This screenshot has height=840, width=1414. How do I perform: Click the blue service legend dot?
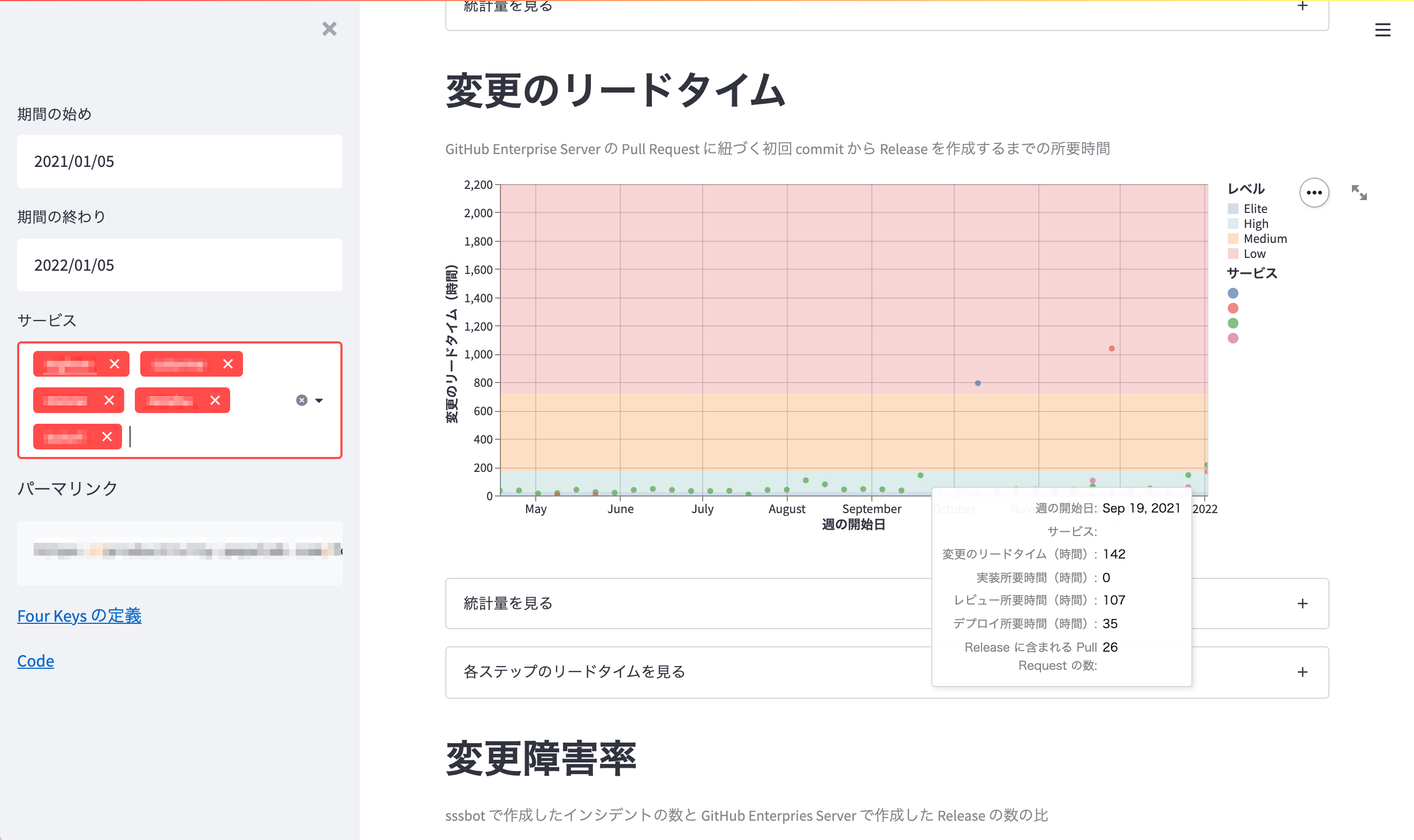pos(1233,293)
